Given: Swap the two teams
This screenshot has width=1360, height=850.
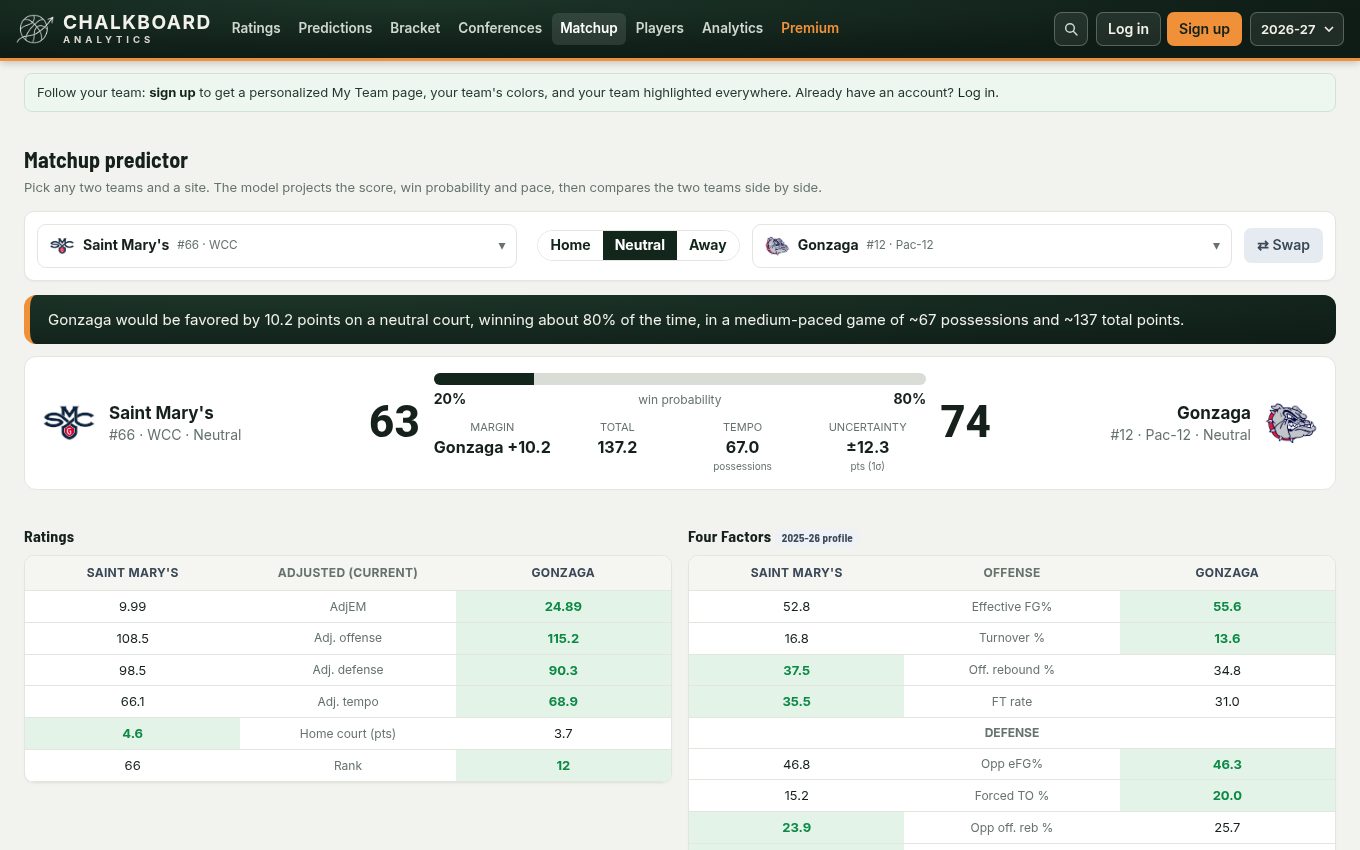Looking at the screenshot, I should click(1283, 245).
